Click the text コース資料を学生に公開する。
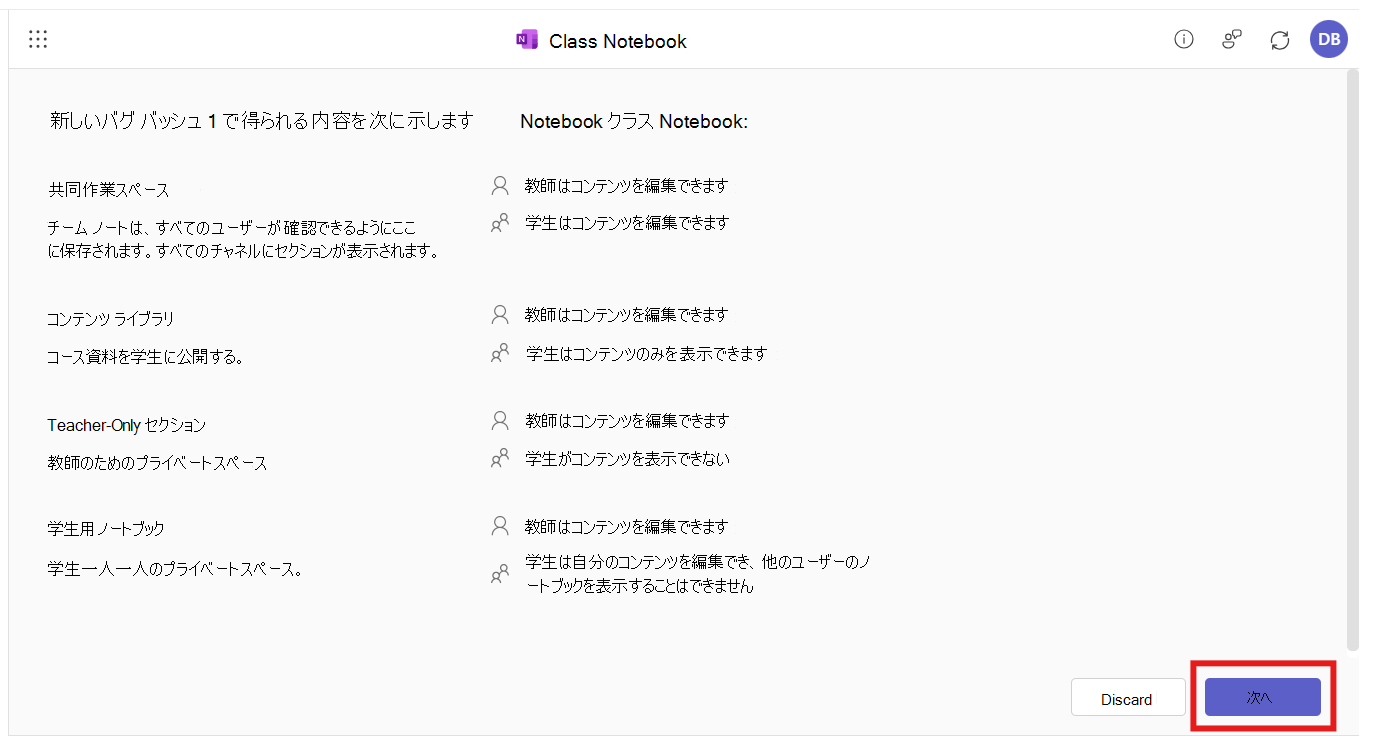 click(146, 357)
